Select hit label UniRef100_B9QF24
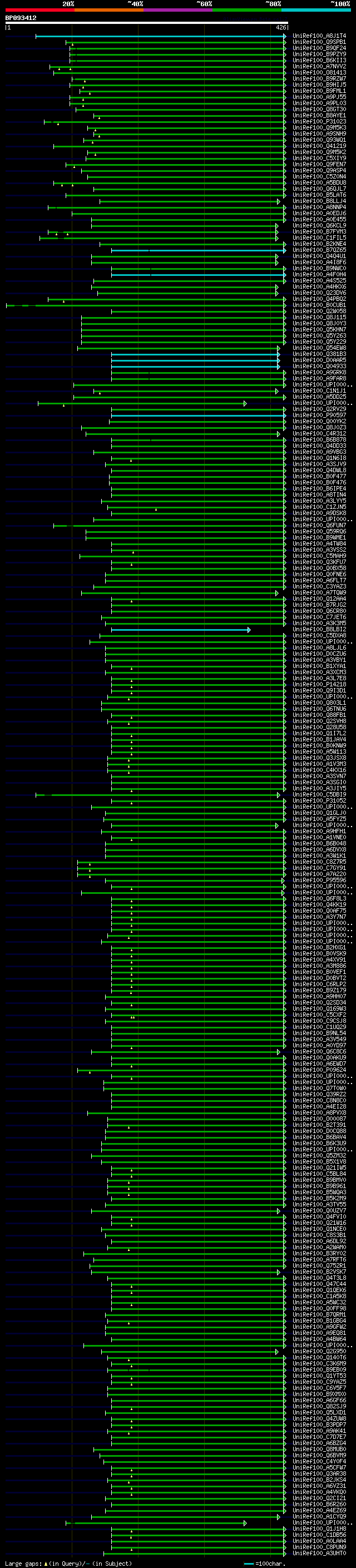The image size is (356, 1568). [x=319, y=48]
